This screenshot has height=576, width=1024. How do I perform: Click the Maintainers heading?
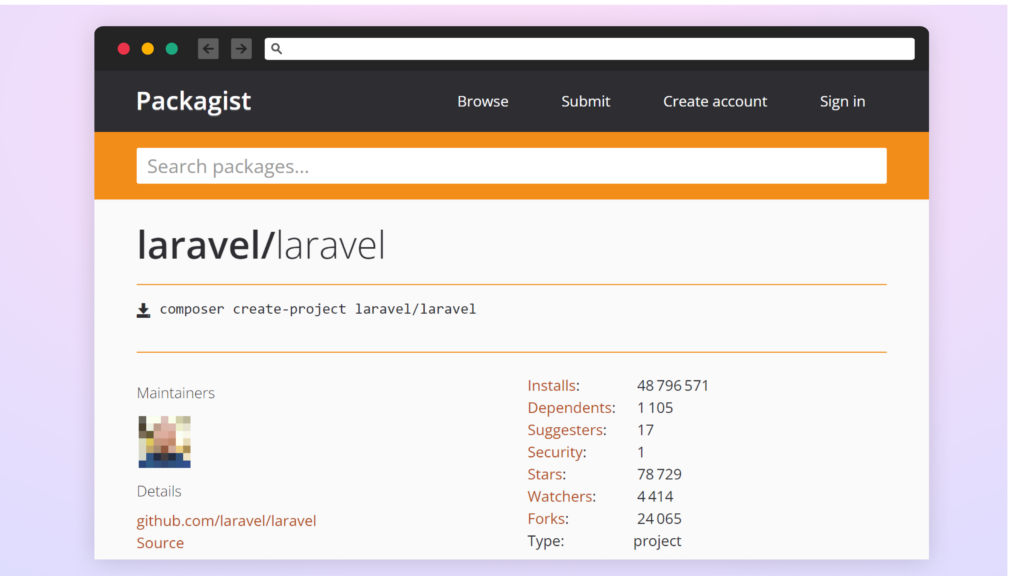176,392
